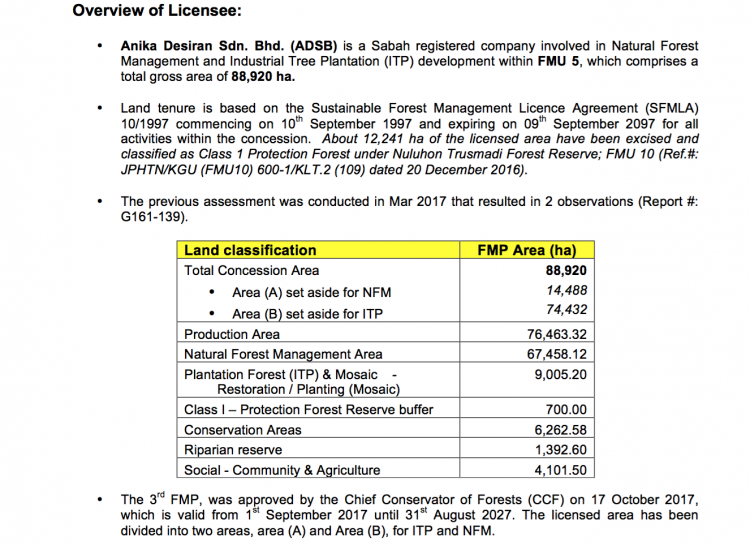Click the report number 'G161-139).'

pos(154,217)
